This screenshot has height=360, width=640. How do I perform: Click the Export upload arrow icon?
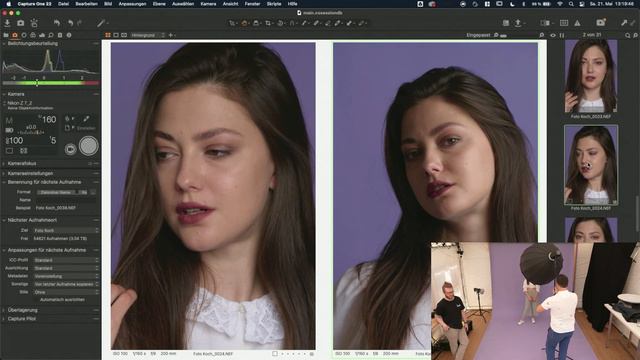pyautogui.click(x=518, y=23)
